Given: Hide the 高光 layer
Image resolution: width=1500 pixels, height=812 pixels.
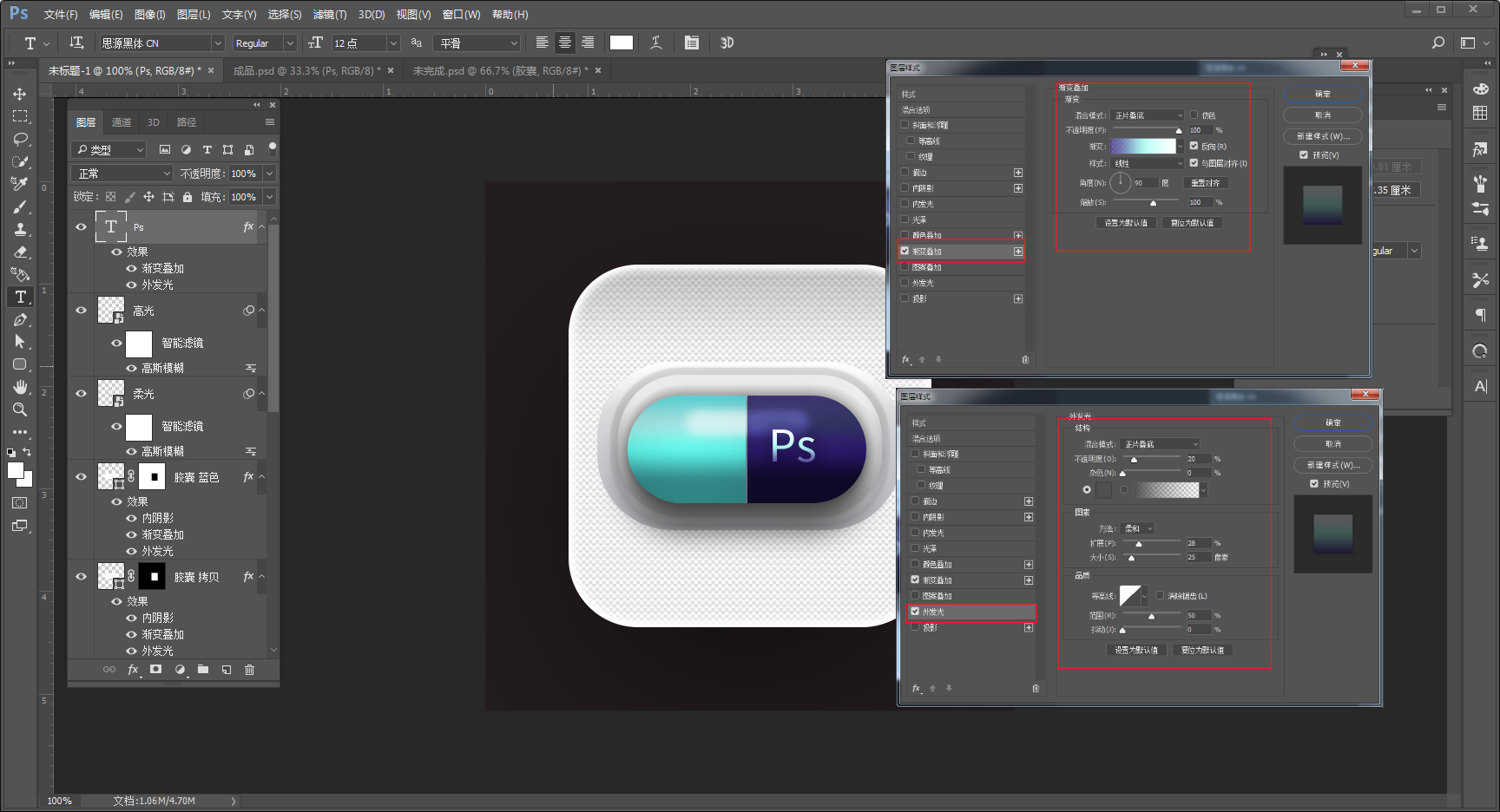Looking at the screenshot, I should coord(81,311).
